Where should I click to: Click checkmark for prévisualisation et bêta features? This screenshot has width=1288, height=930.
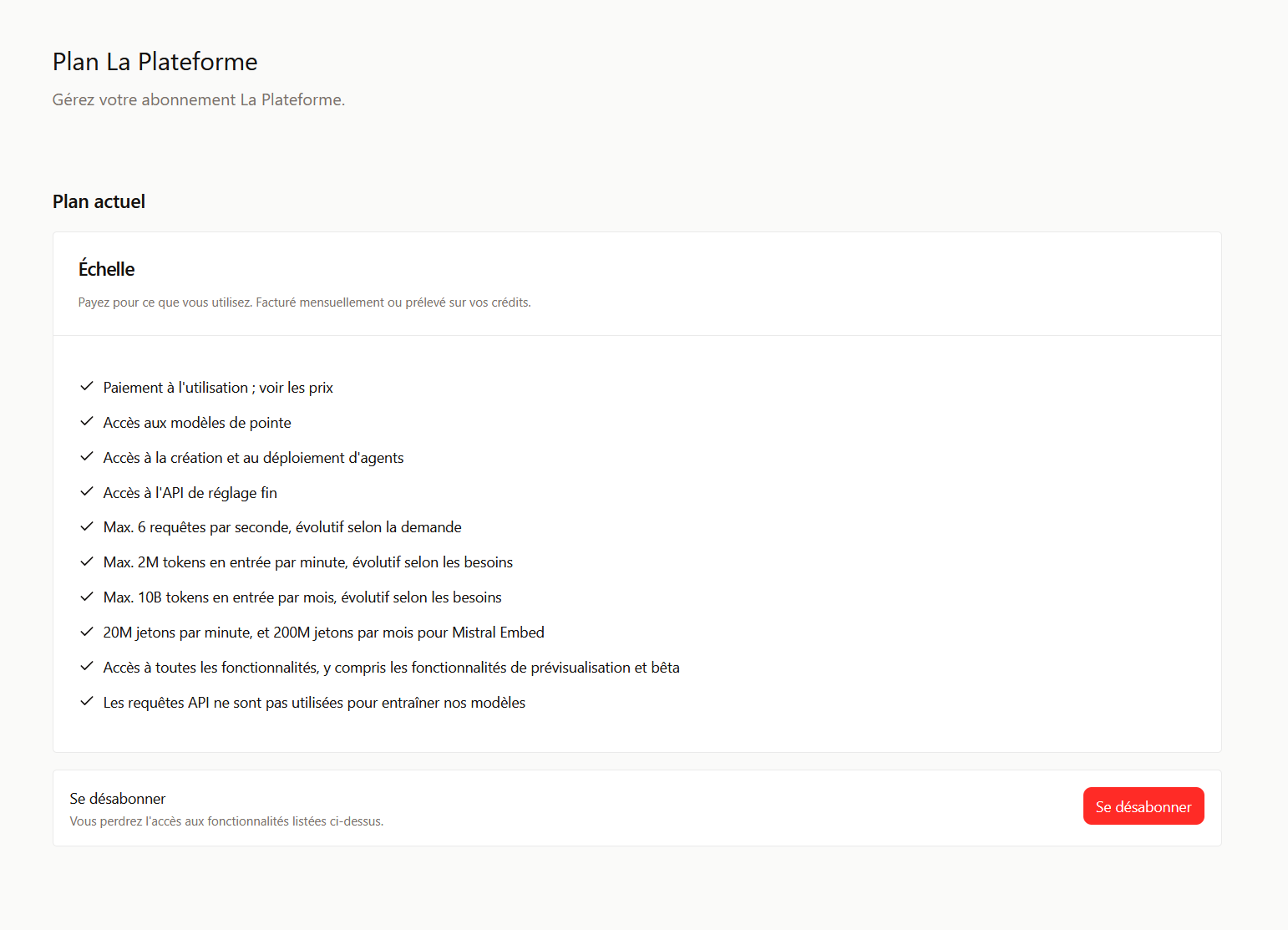[87, 667]
